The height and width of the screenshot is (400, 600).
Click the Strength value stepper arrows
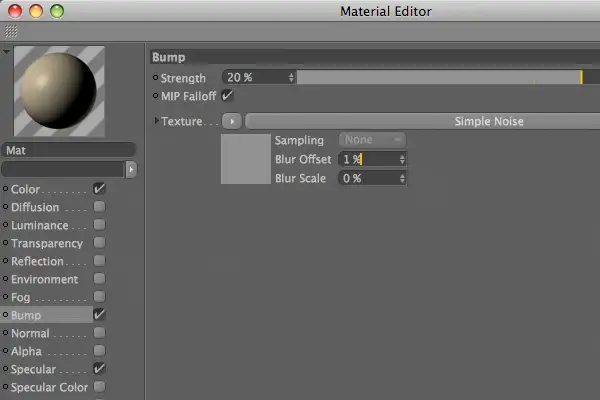[x=291, y=78]
